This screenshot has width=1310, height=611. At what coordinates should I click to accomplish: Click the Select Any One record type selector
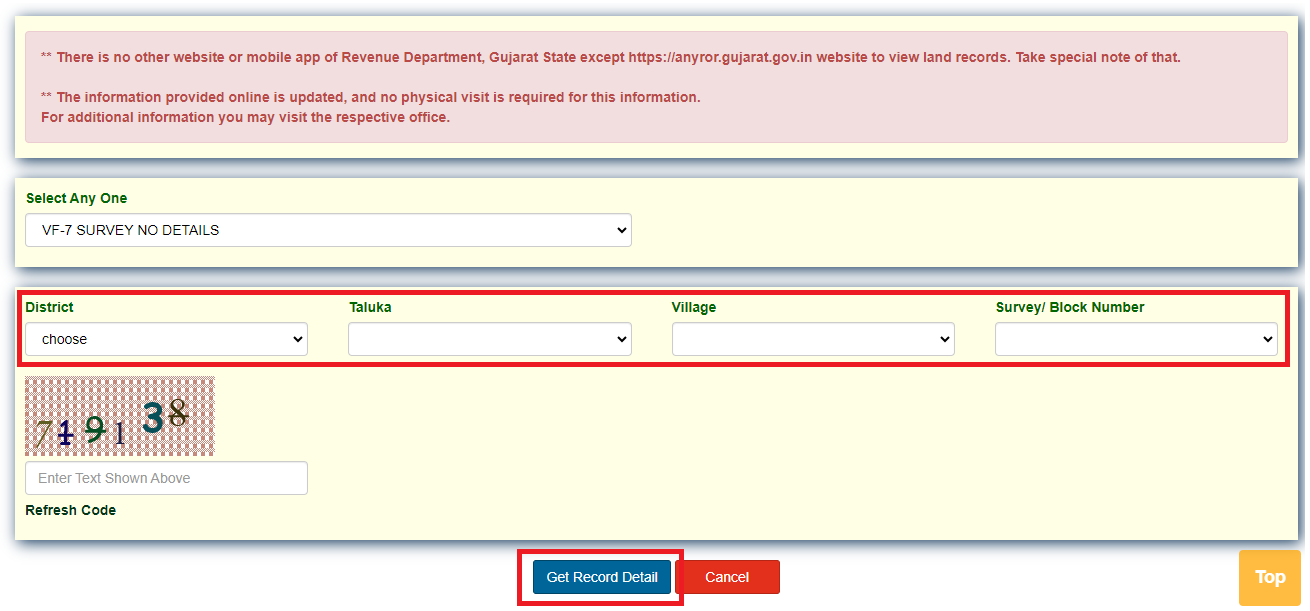(328, 230)
